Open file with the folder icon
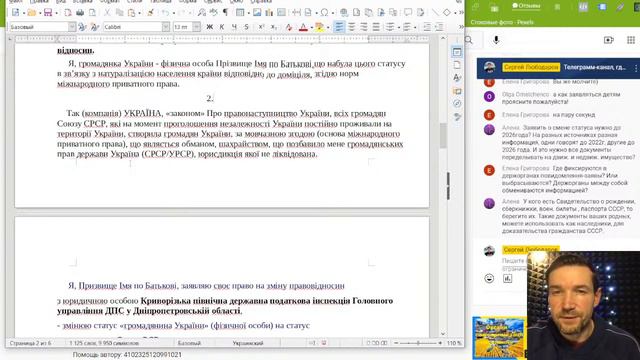Screen dimensions: 640x360 [31, 13]
